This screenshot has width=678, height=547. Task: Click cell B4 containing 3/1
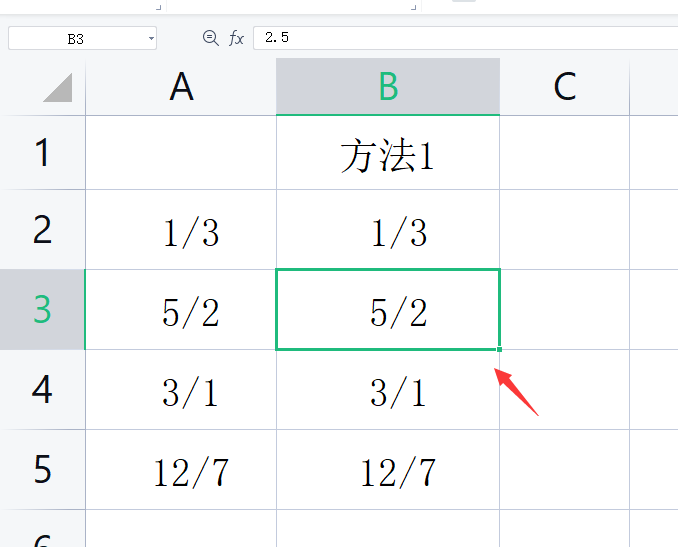coord(398,392)
